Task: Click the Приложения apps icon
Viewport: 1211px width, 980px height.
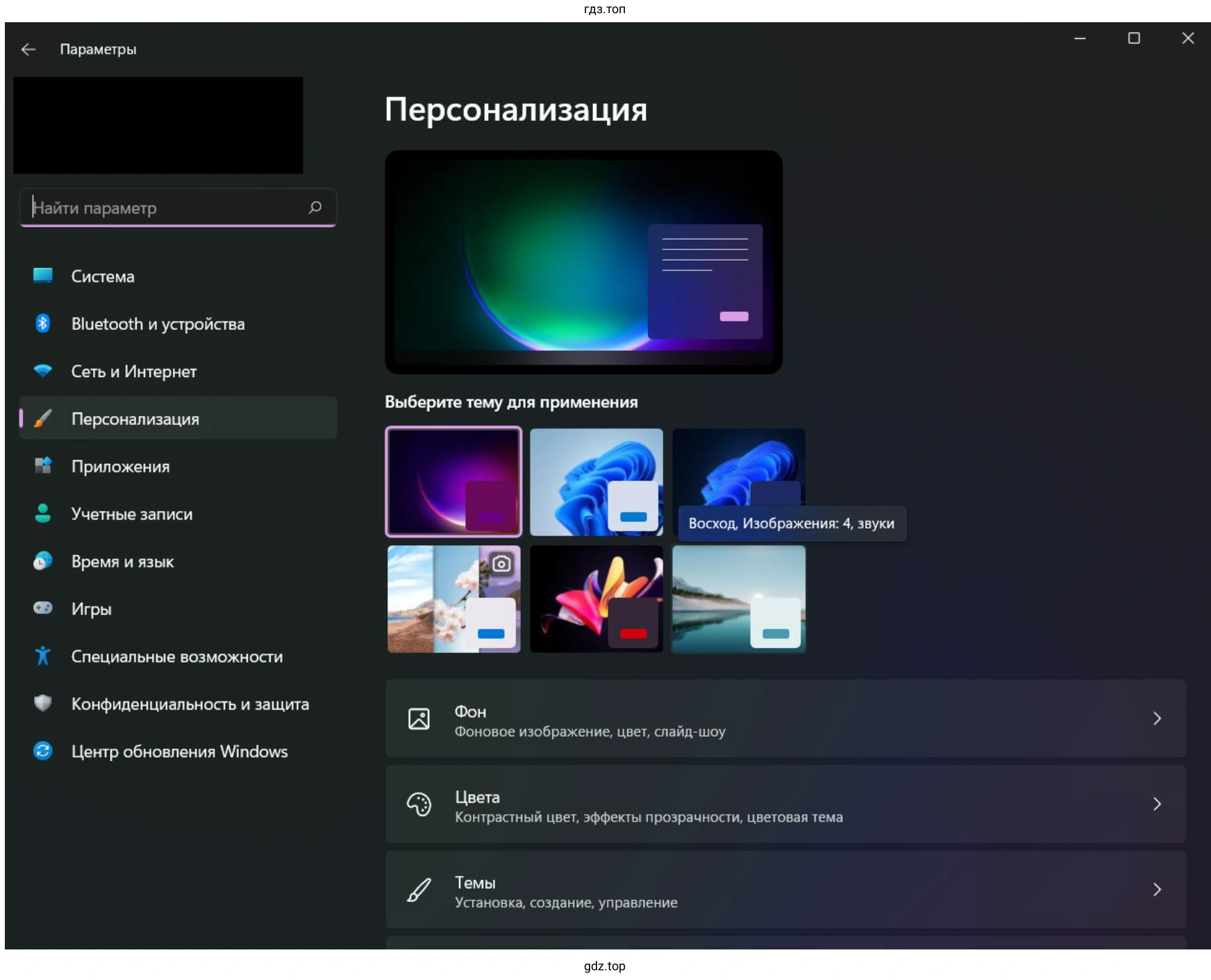Action: (43, 465)
